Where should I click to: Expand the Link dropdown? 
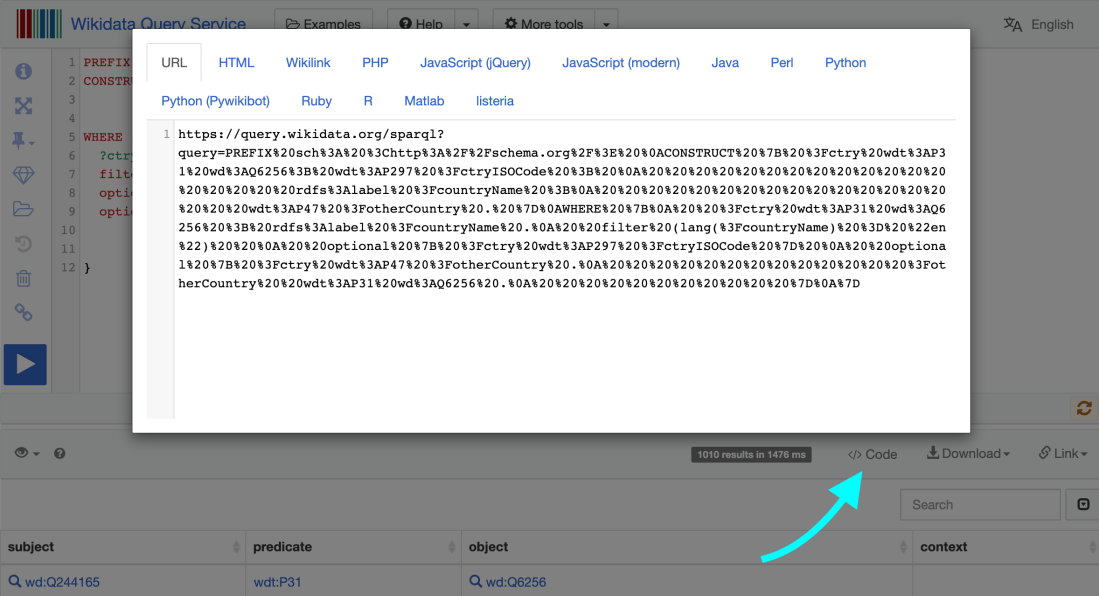[1062, 453]
